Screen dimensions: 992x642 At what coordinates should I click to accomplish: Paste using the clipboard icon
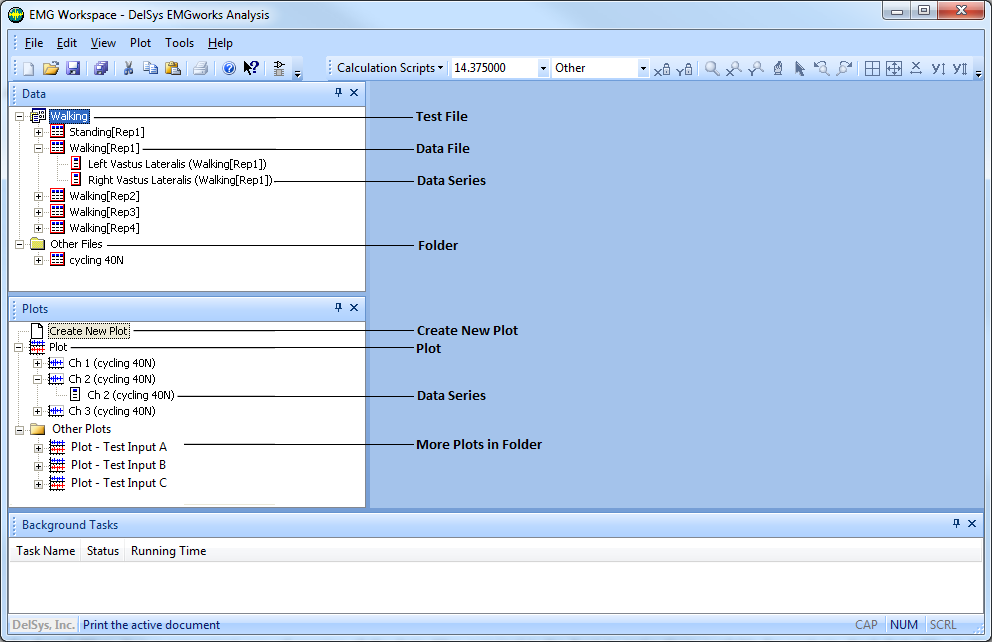173,68
